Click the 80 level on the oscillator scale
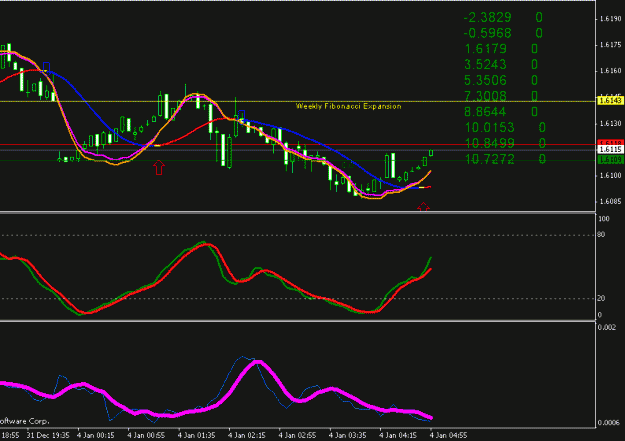The image size is (625, 441). (601, 234)
